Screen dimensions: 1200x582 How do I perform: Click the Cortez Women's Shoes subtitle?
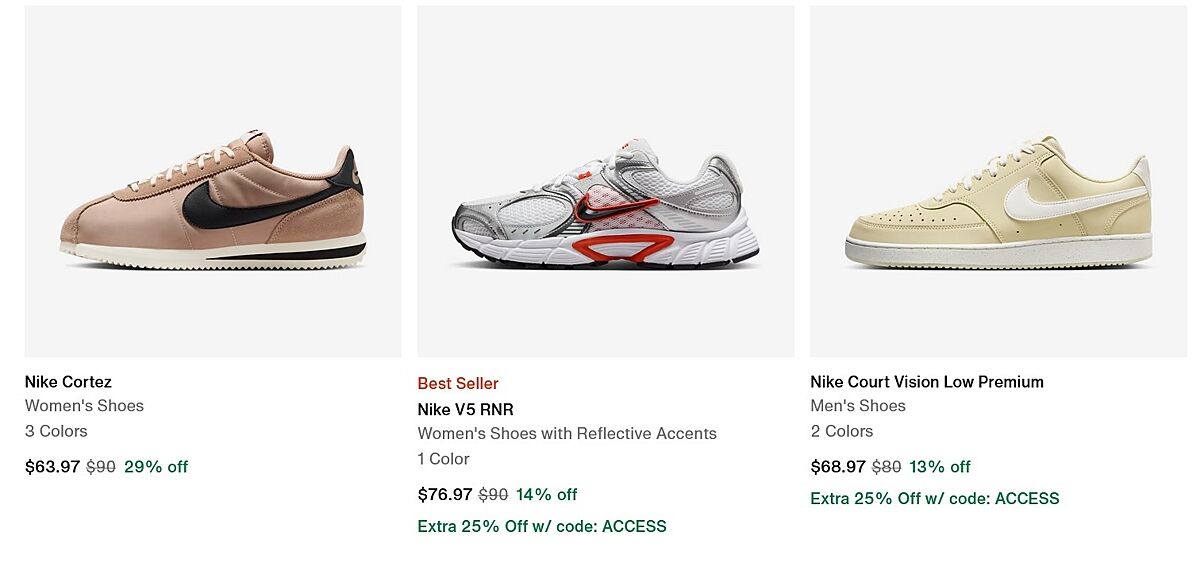coord(84,405)
